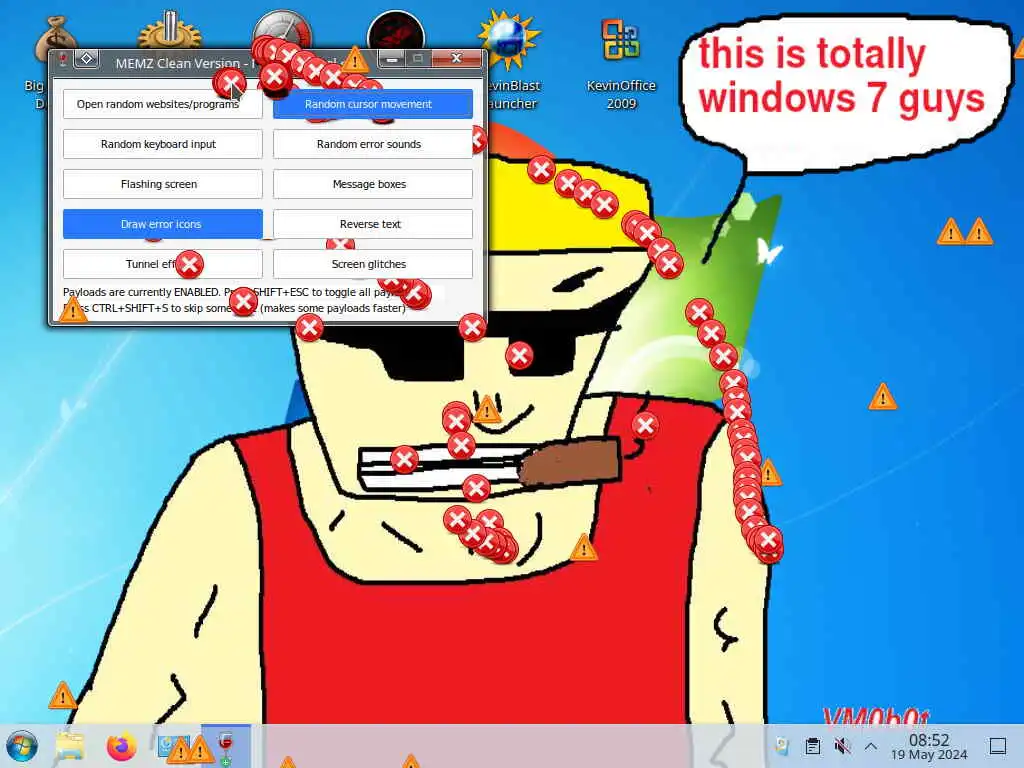Switch to the wine glass MEMZ taskbar entry
1024x768 pixels.
coord(225,747)
